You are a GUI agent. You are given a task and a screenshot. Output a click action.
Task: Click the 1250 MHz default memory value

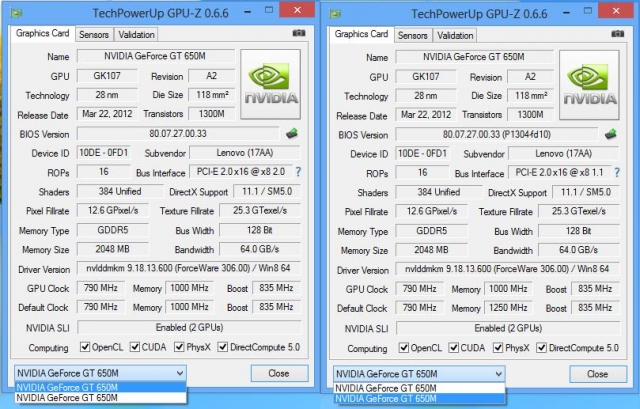[508, 307]
